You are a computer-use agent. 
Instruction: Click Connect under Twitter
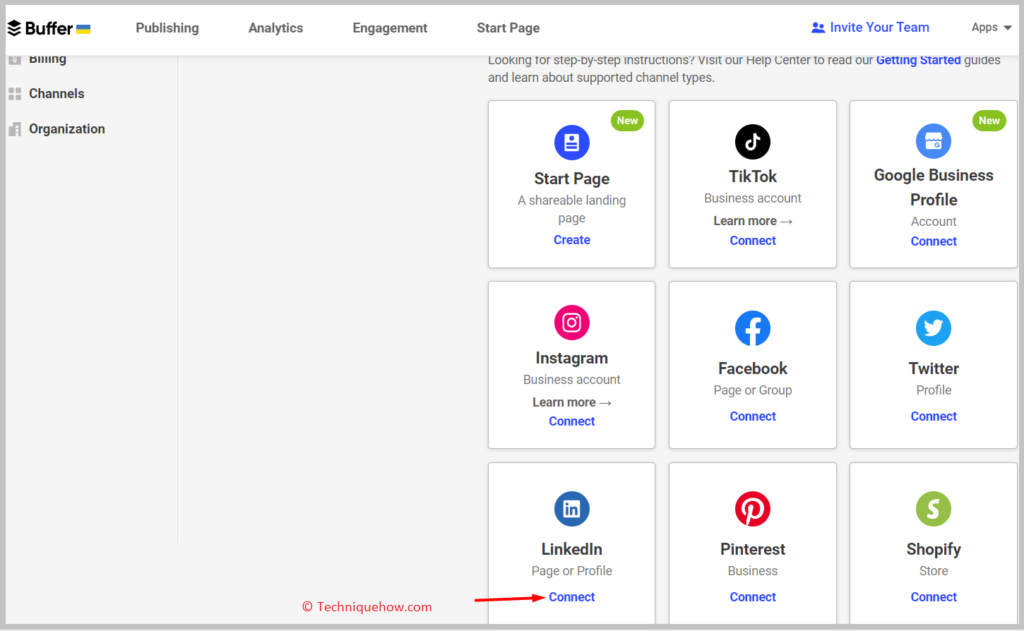tap(933, 416)
